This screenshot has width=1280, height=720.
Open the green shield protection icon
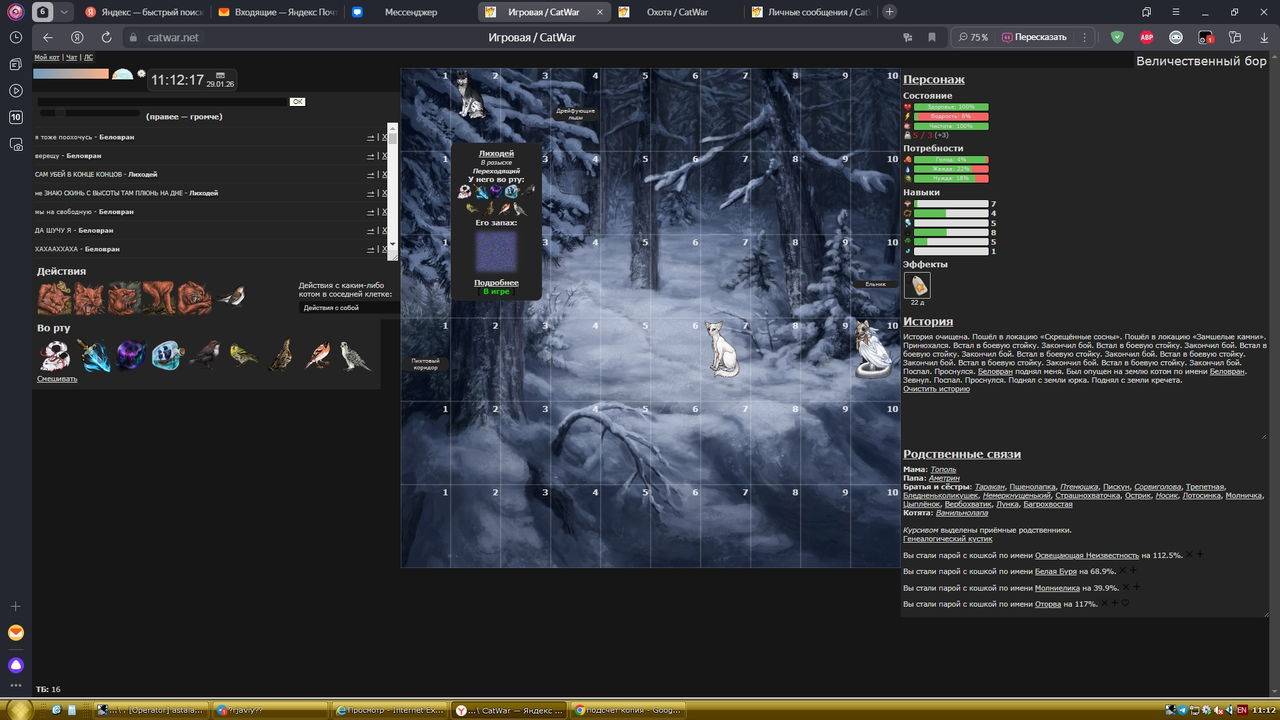click(x=1117, y=37)
